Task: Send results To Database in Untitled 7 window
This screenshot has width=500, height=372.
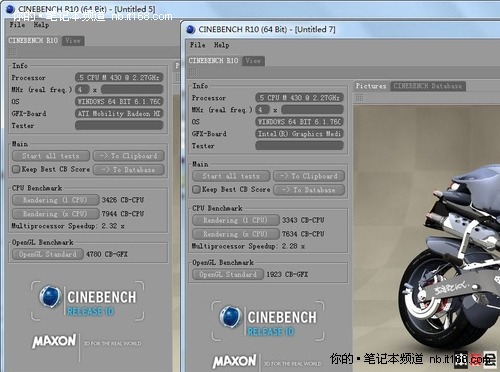Action: pos(309,190)
